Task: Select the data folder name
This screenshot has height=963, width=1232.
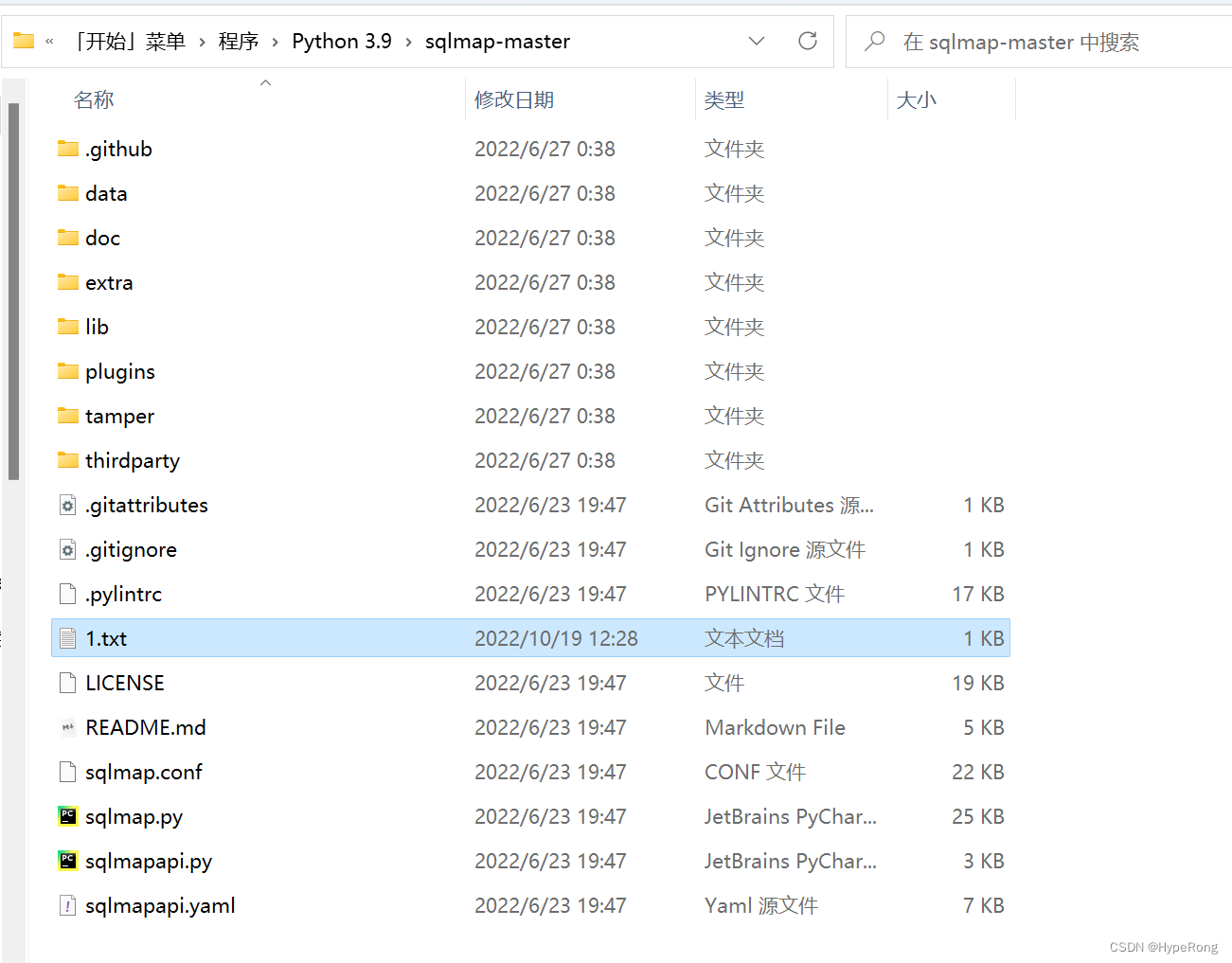Action: point(106,193)
